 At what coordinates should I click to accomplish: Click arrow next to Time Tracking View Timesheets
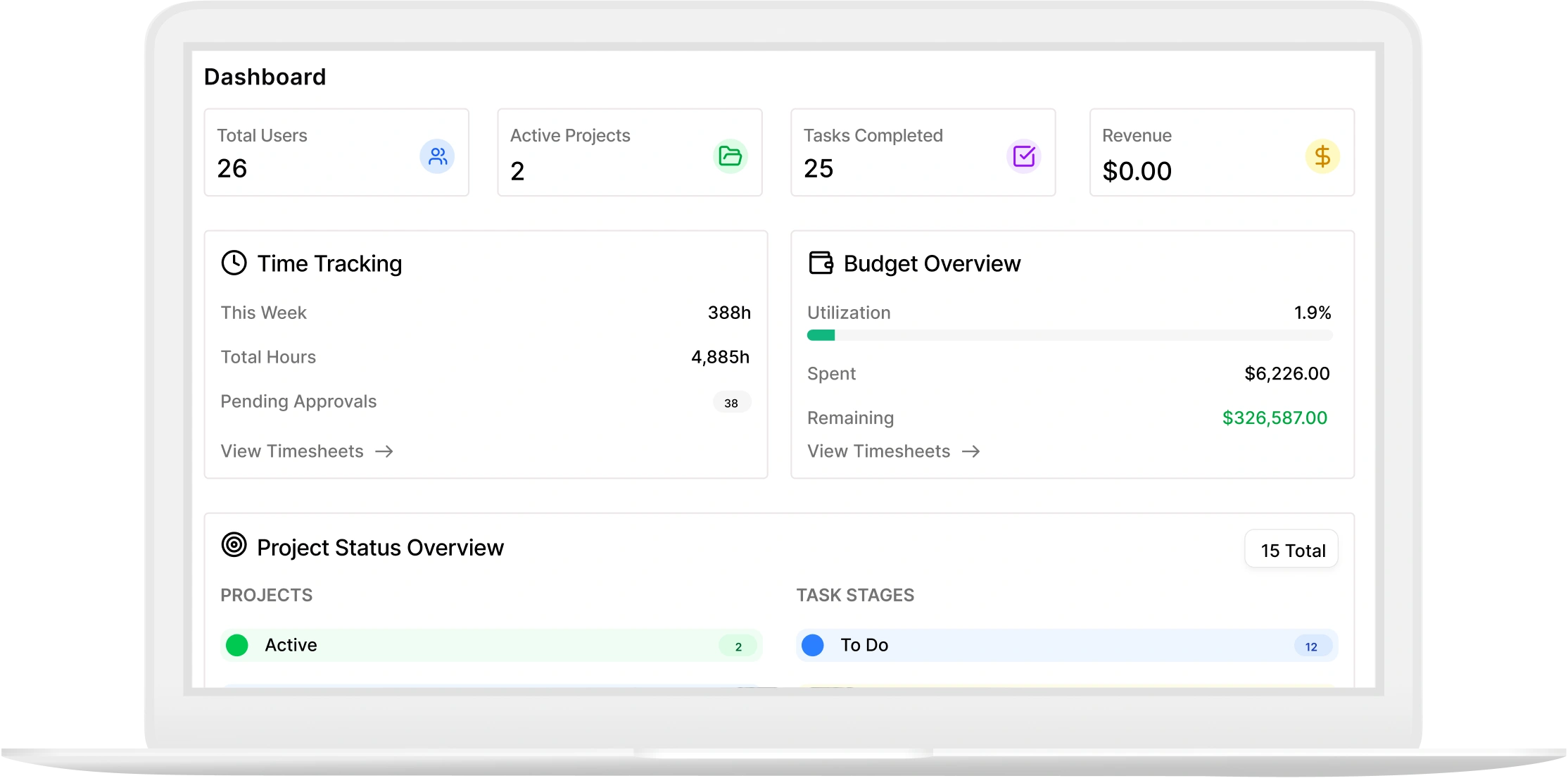(384, 451)
